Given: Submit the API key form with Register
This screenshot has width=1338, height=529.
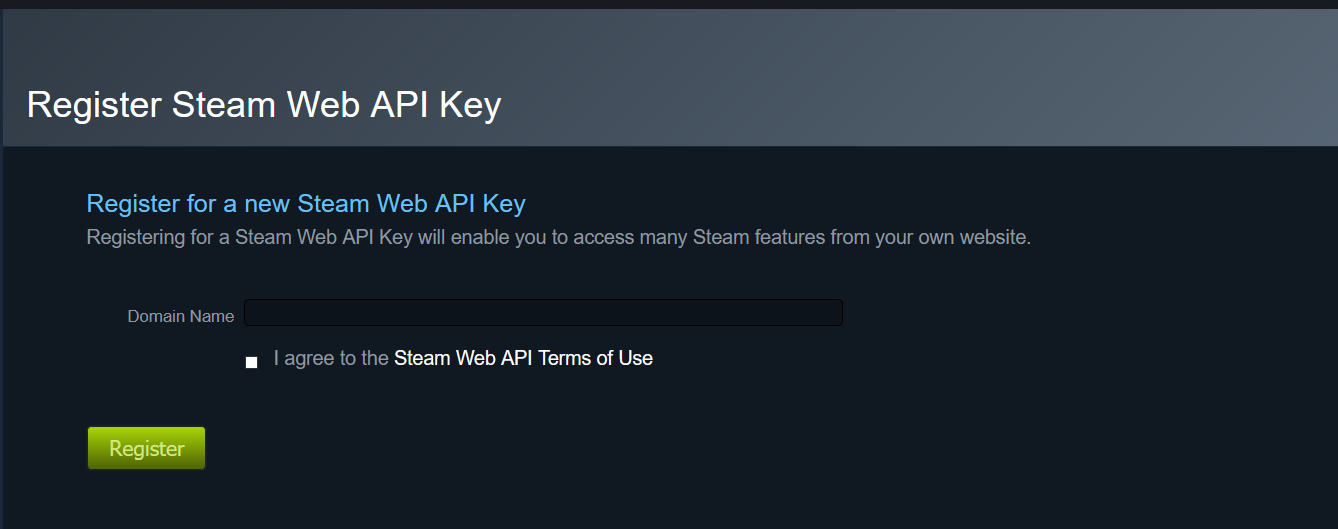Looking at the screenshot, I should coord(146,449).
